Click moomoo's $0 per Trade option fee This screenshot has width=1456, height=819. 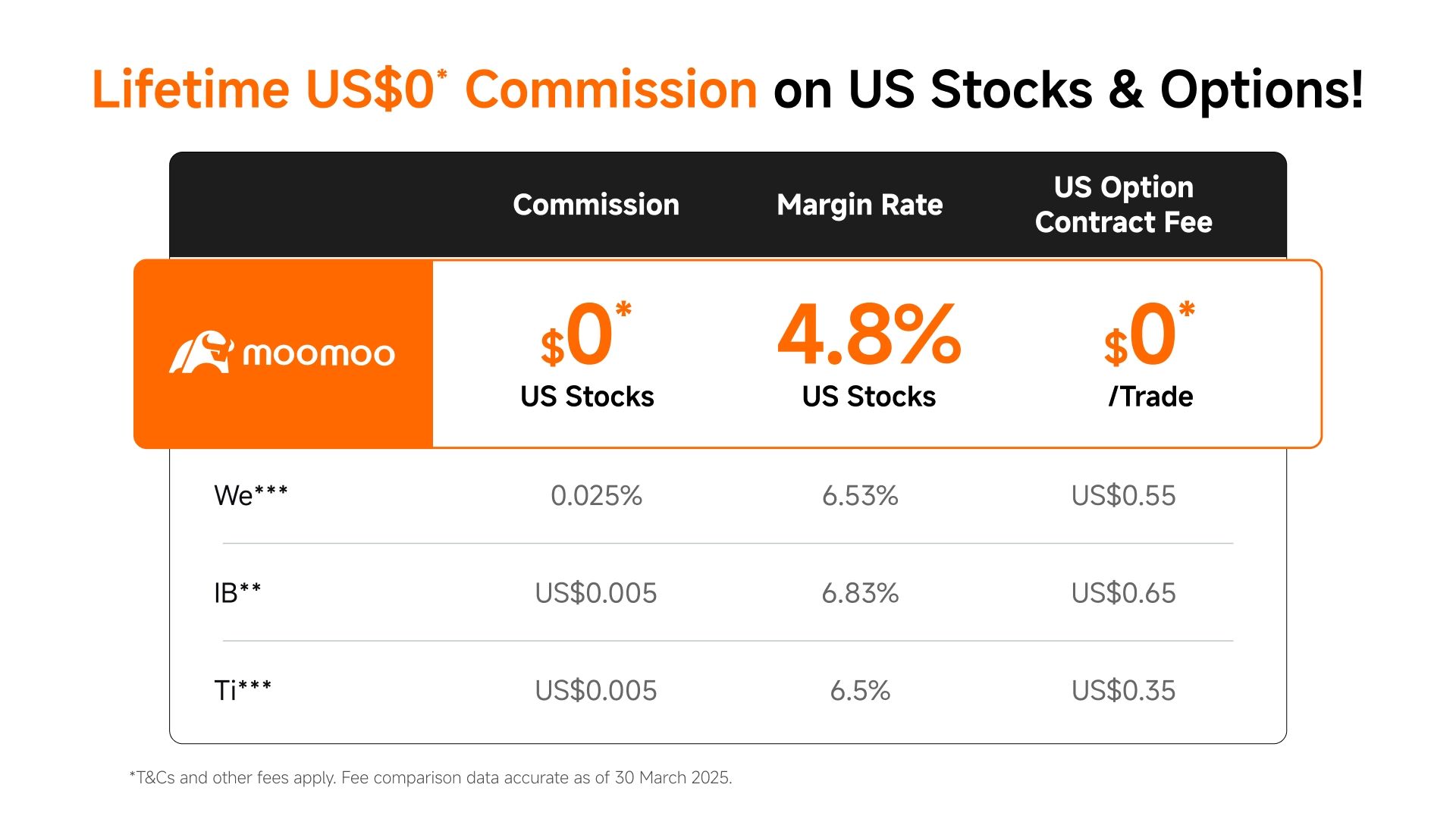point(1149,337)
